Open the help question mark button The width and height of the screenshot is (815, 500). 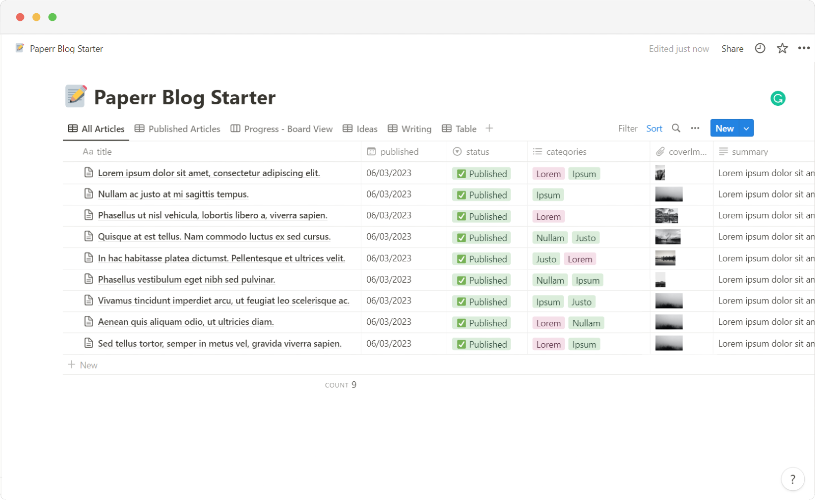[793, 479]
